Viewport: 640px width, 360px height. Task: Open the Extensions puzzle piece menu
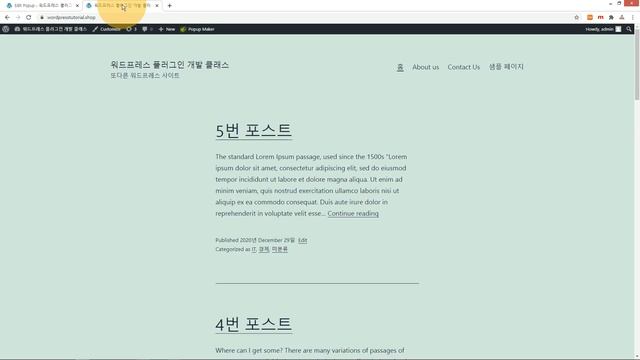[611, 17]
